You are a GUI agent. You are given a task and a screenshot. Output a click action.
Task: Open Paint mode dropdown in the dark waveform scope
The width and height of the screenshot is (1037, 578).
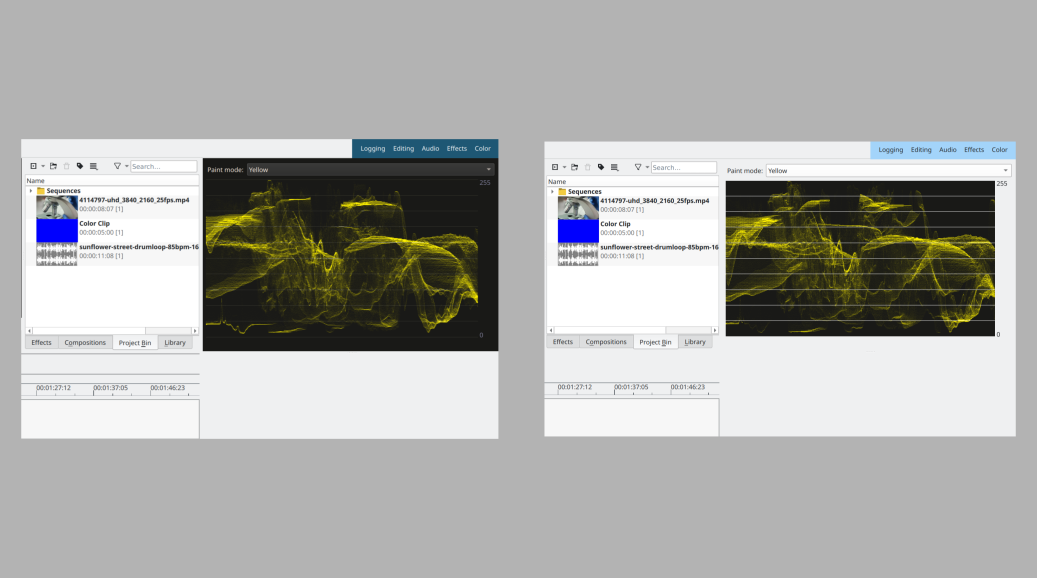click(x=370, y=170)
